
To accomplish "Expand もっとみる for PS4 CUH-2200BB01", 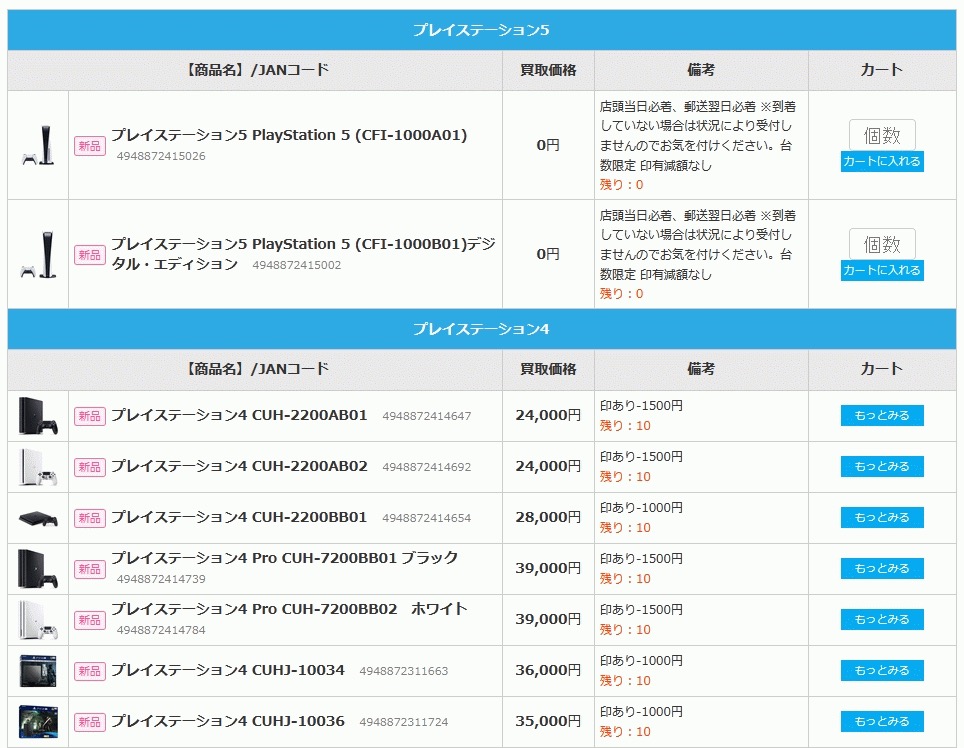I will (881, 518).
